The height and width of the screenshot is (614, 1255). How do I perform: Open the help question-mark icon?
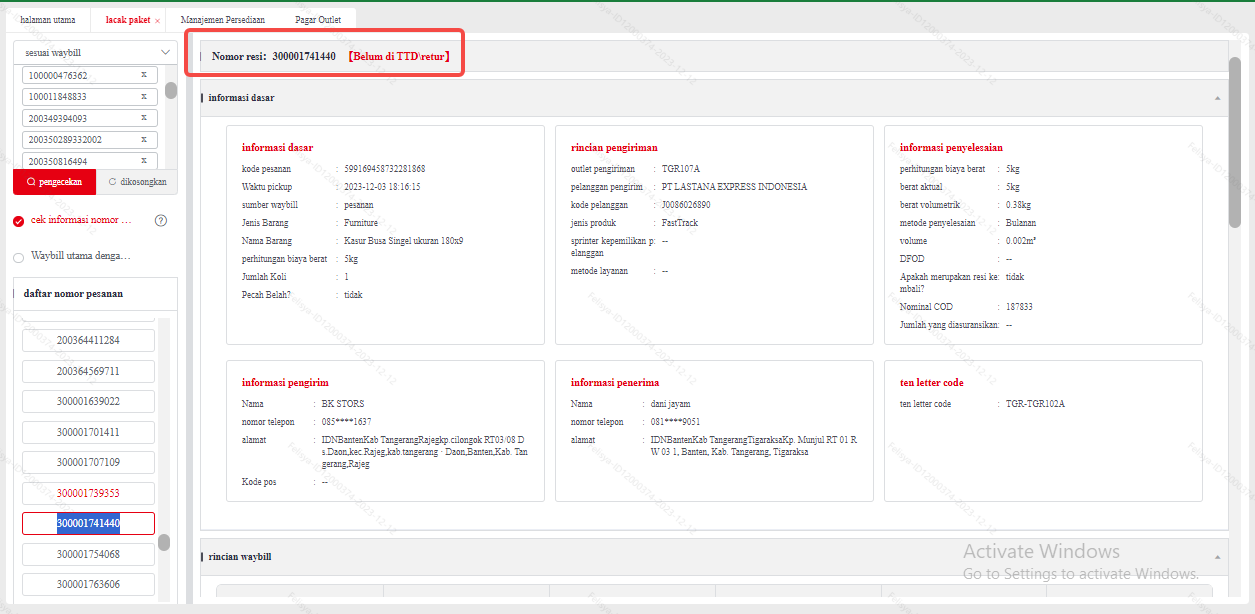(161, 220)
